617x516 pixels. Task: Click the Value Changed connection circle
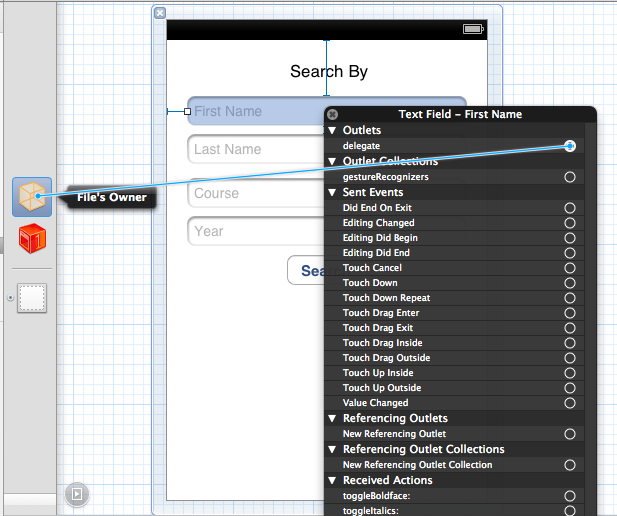[x=570, y=403]
